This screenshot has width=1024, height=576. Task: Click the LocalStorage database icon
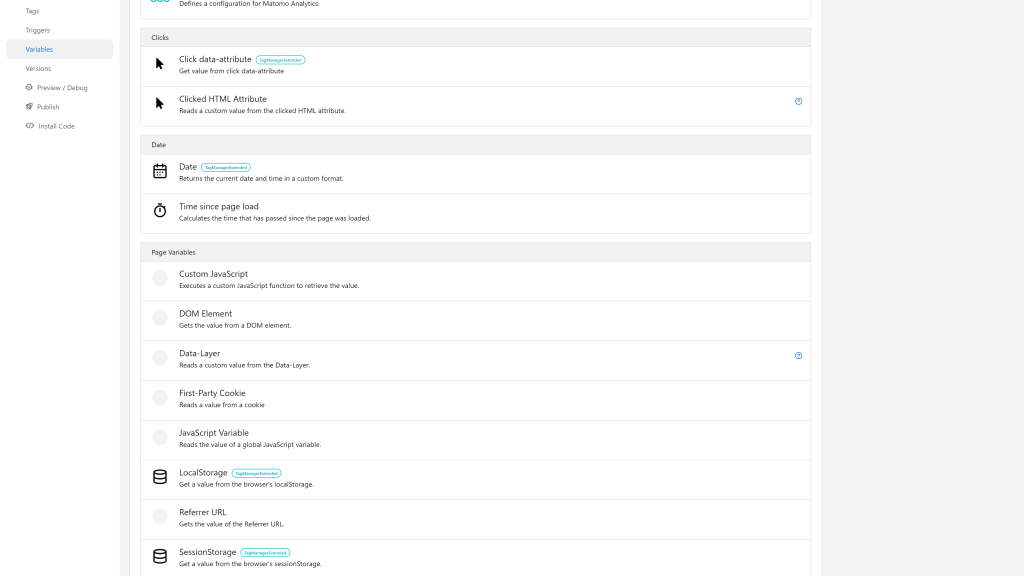159,477
